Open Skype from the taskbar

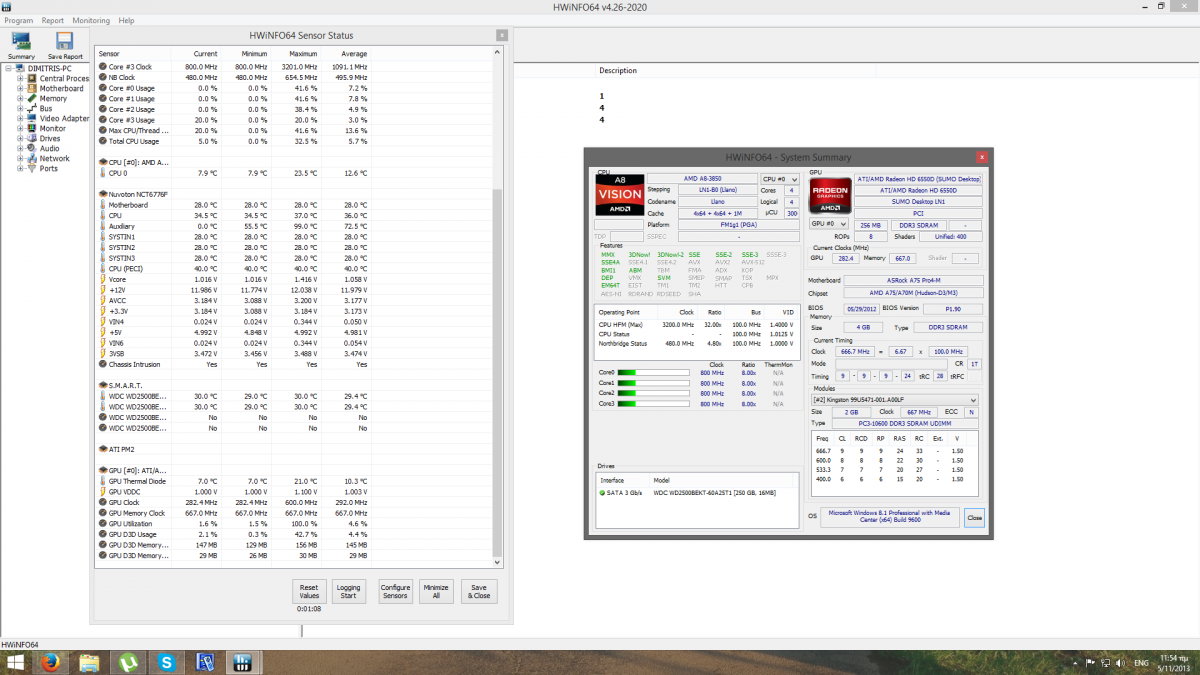[x=166, y=662]
